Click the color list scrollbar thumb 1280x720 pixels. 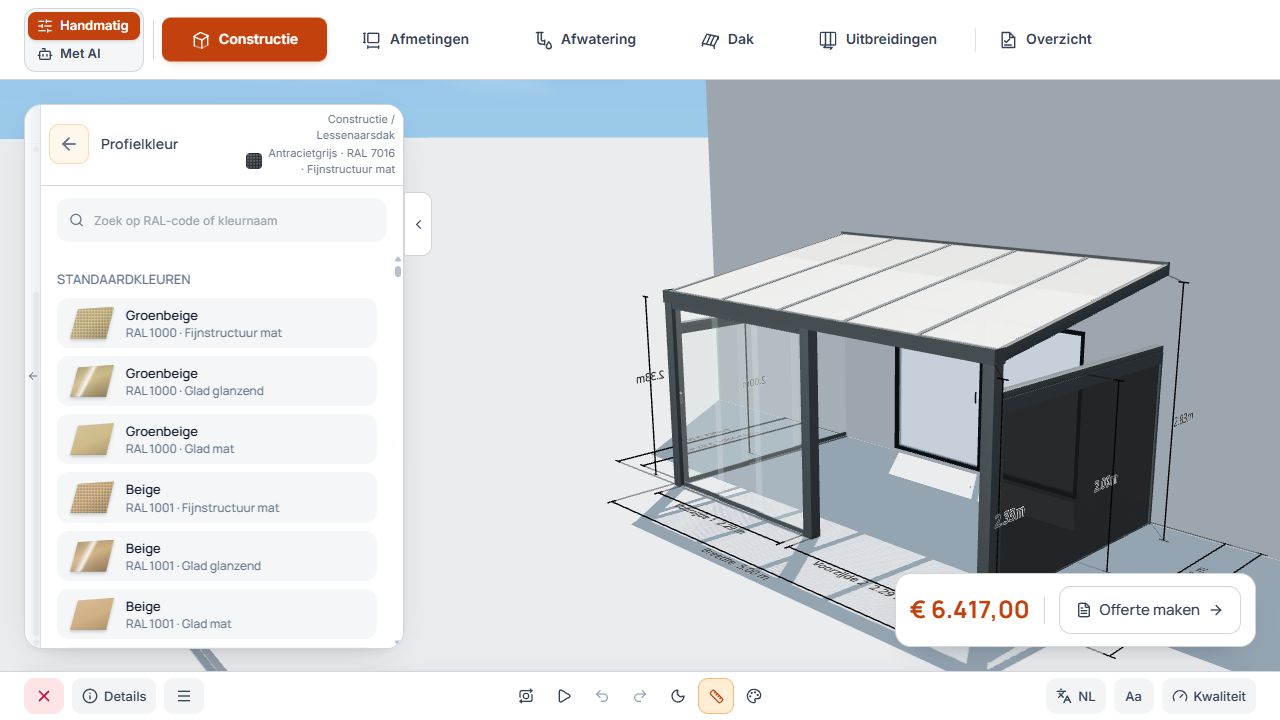click(398, 270)
